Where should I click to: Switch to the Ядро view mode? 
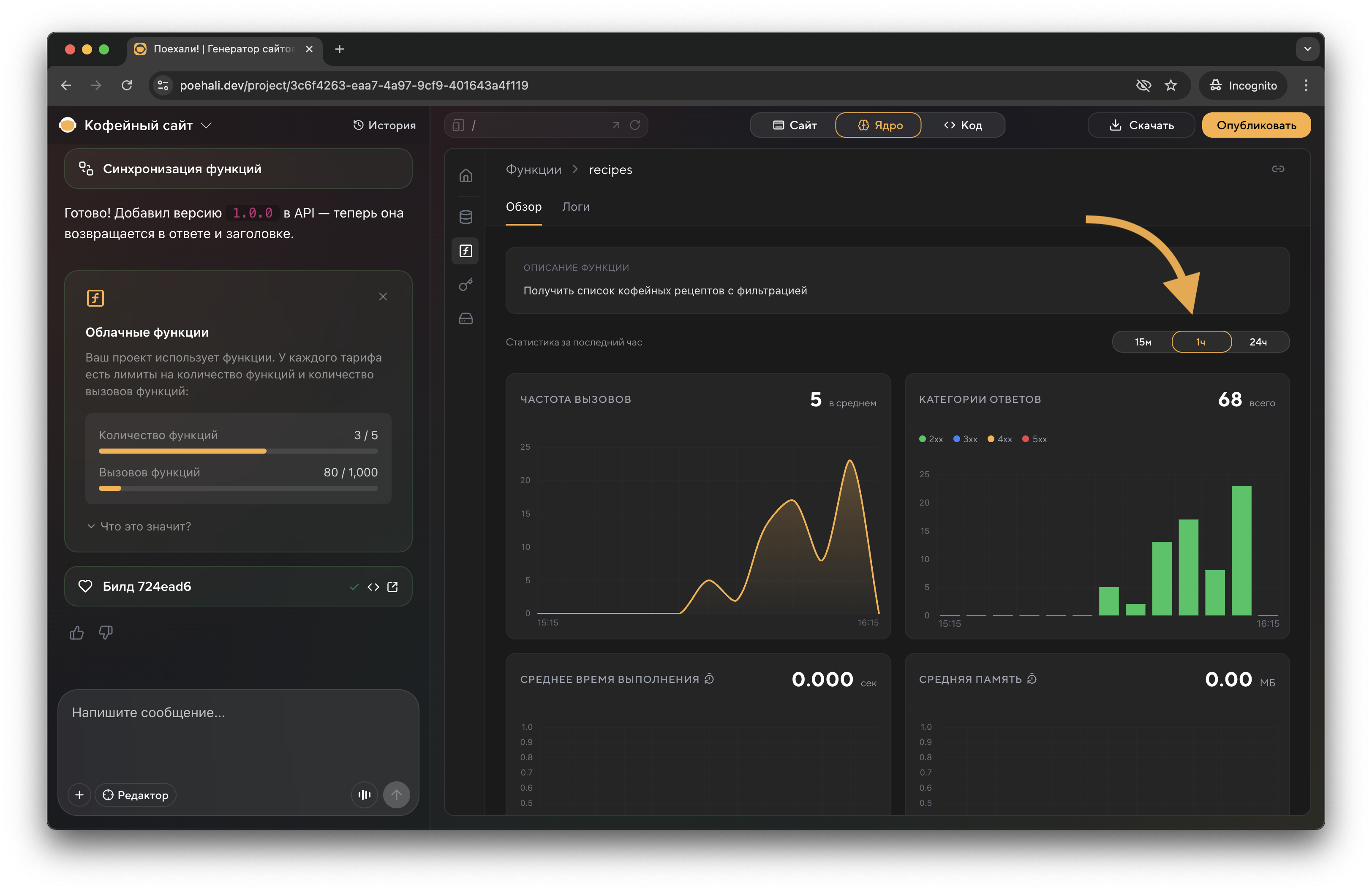click(878, 125)
